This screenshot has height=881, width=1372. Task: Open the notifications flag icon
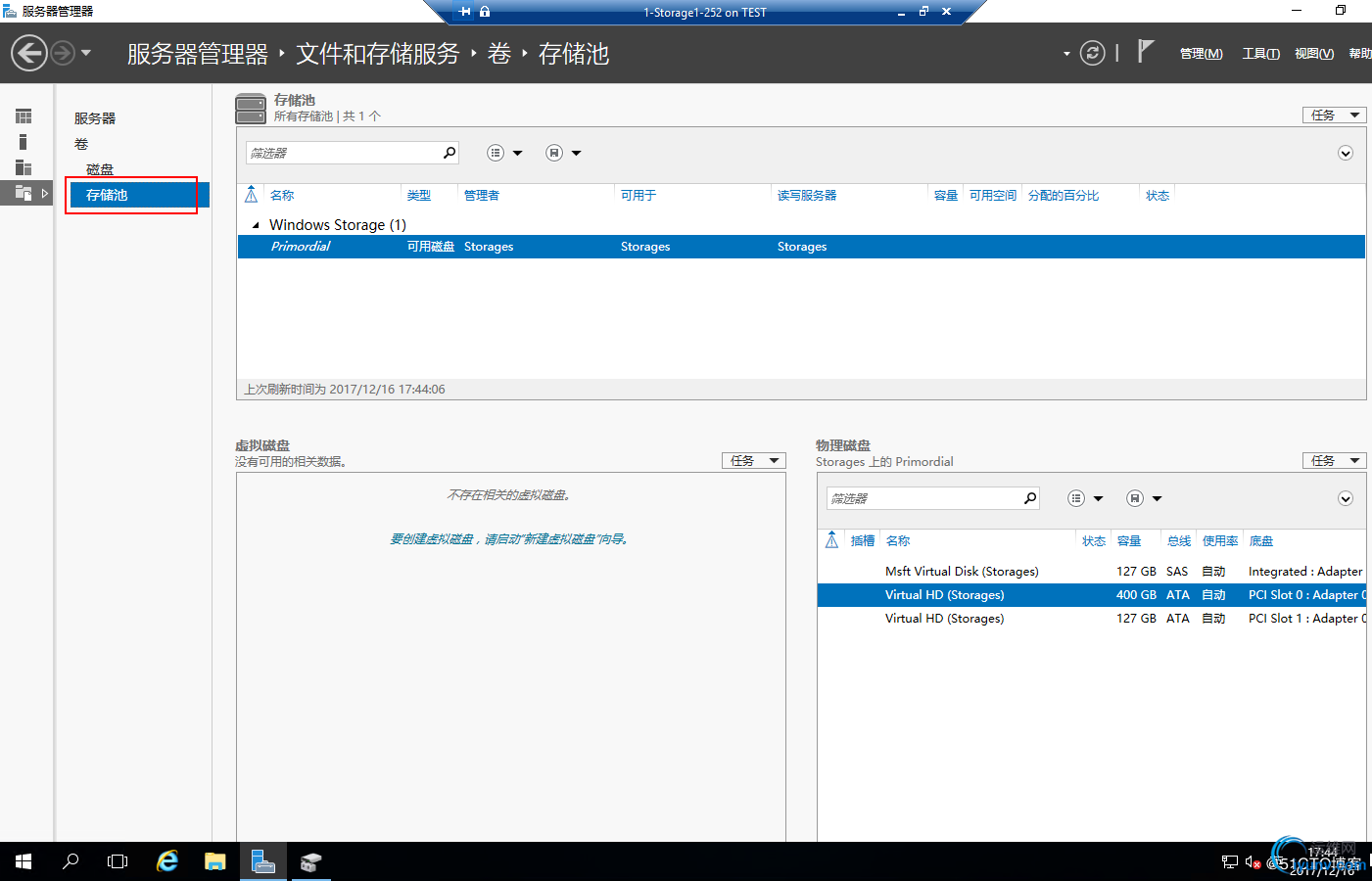point(1145,51)
